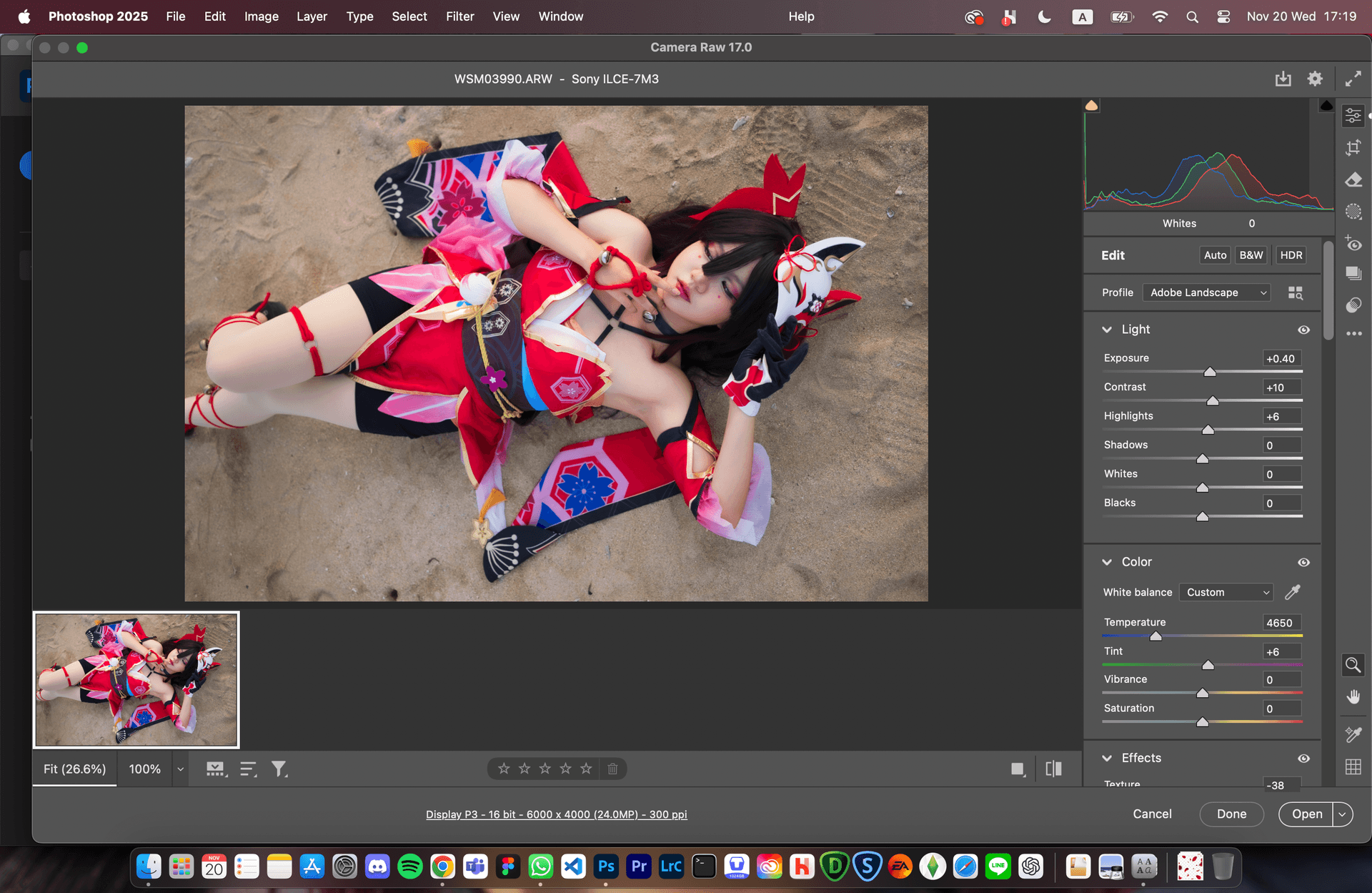The height and width of the screenshot is (893, 1372).
Task: Toggle the single view preview icon
Action: pos(1018,769)
